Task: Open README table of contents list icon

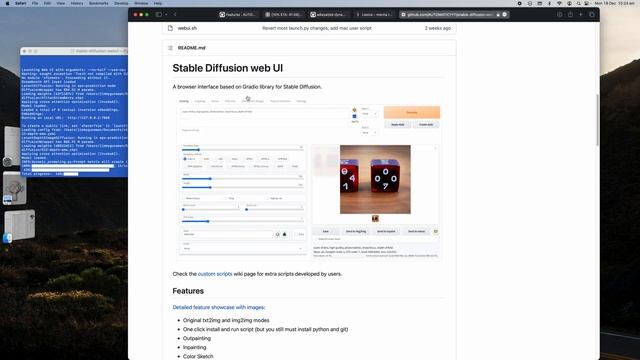Action: tap(170, 48)
